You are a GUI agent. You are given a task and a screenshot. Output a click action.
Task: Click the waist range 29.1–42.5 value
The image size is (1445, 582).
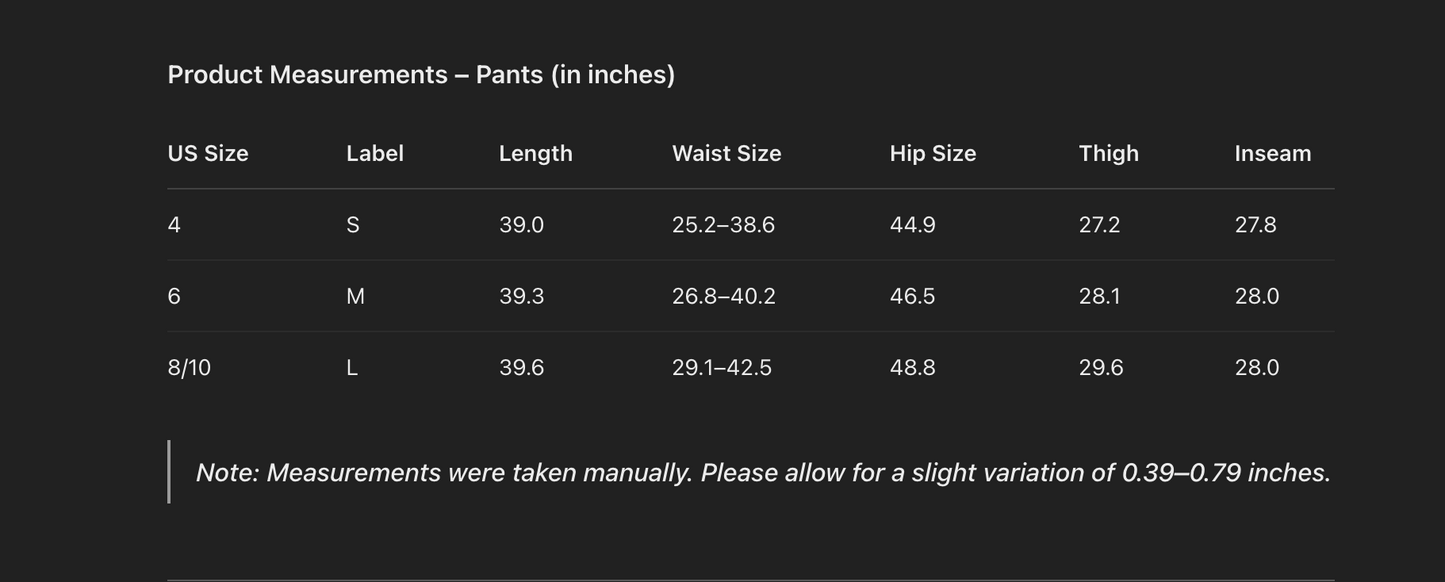722,368
